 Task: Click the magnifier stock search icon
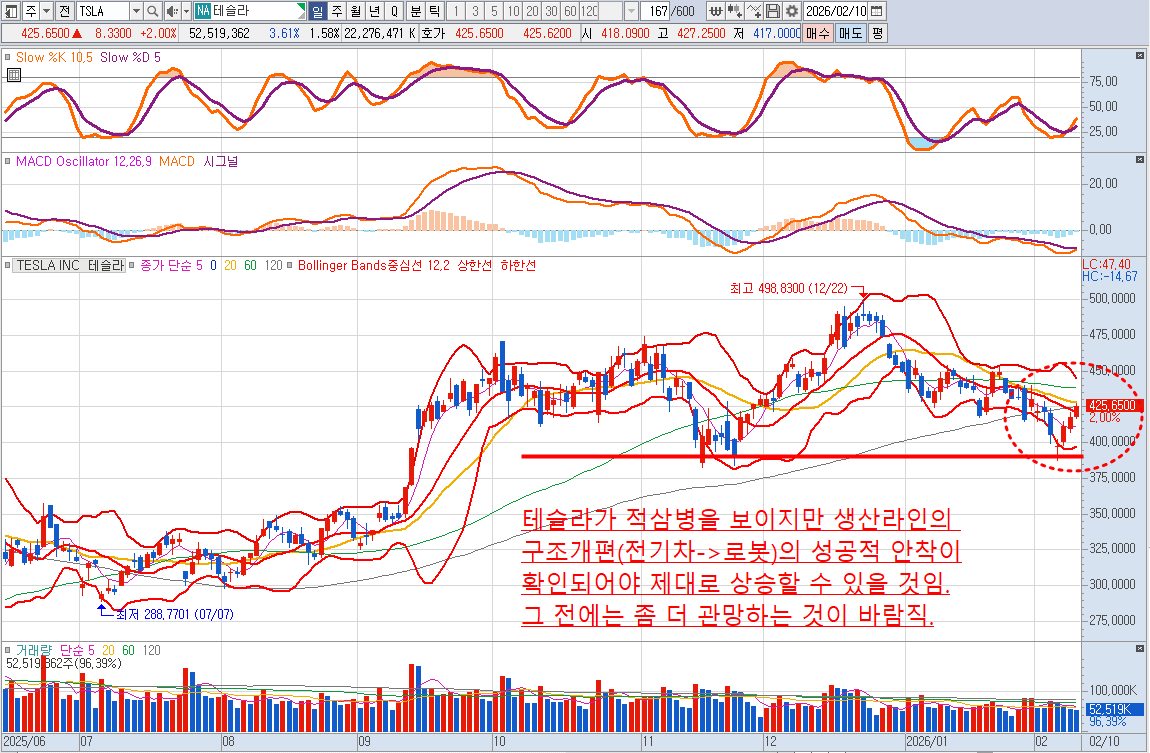coord(153,11)
